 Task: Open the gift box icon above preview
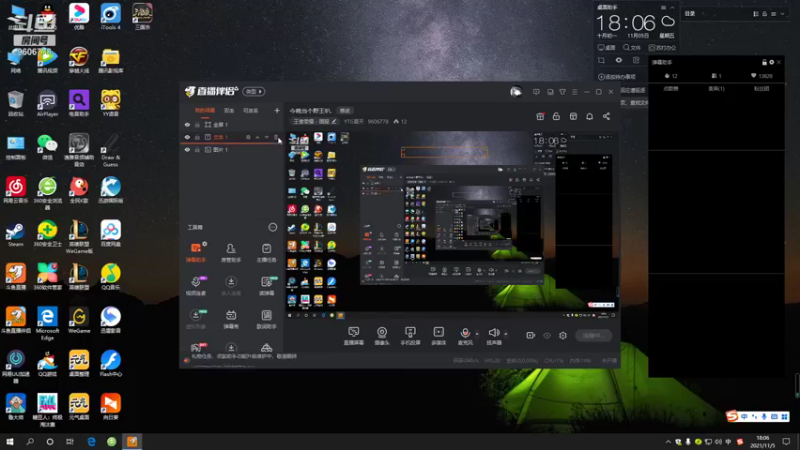(x=540, y=116)
